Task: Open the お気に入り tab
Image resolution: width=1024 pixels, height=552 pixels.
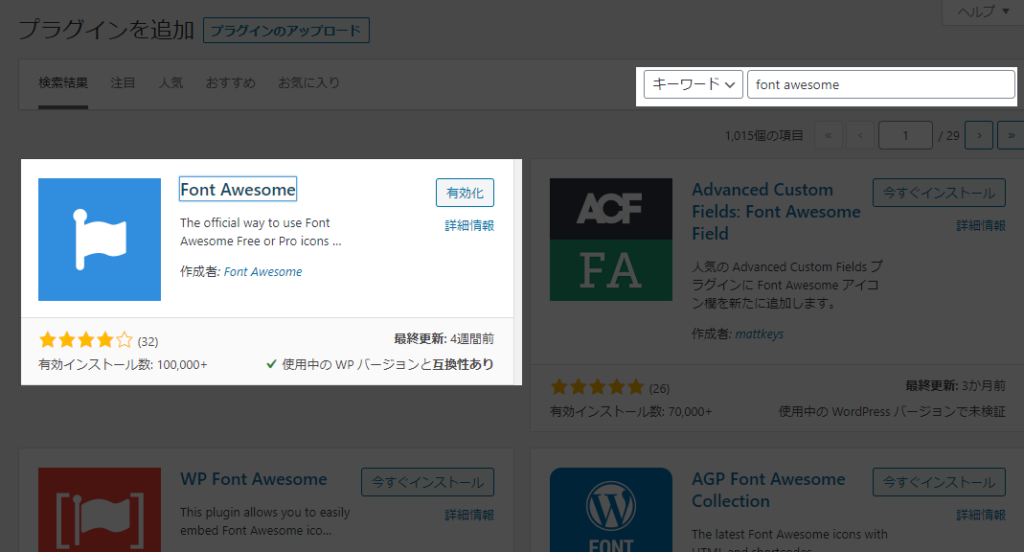Action: pos(308,83)
